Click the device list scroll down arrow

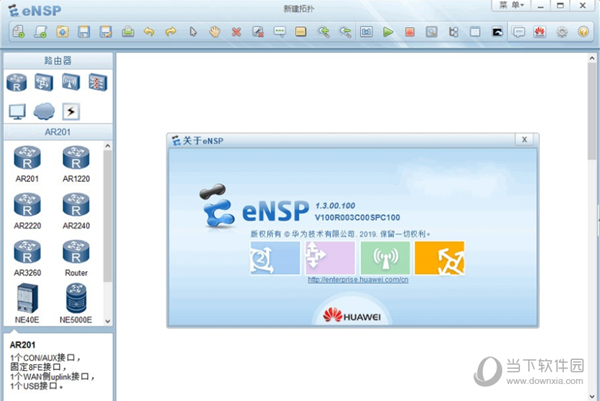click(x=108, y=321)
